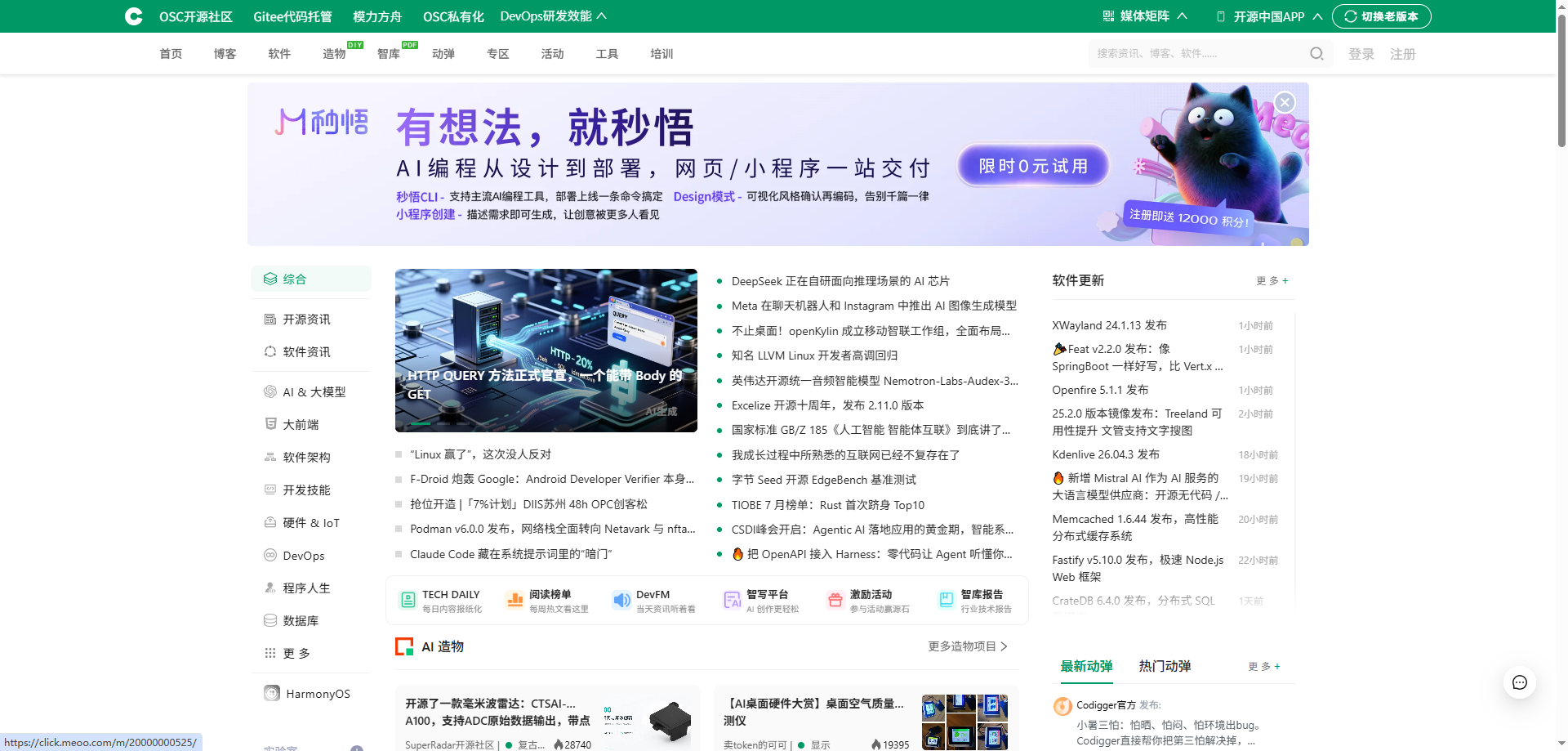Click 更多+ beside 软件更新
The image size is (1568, 751).
coord(1272,280)
